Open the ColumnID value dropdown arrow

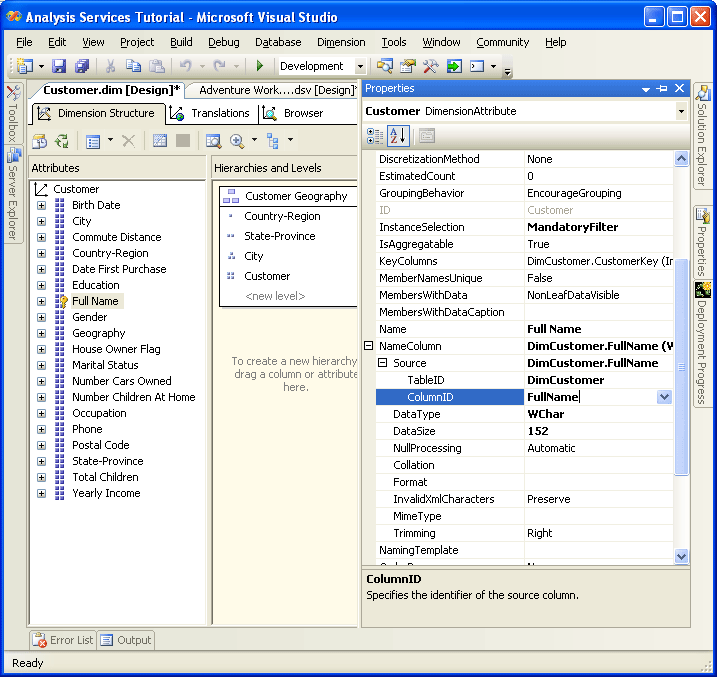[x=664, y=397]
